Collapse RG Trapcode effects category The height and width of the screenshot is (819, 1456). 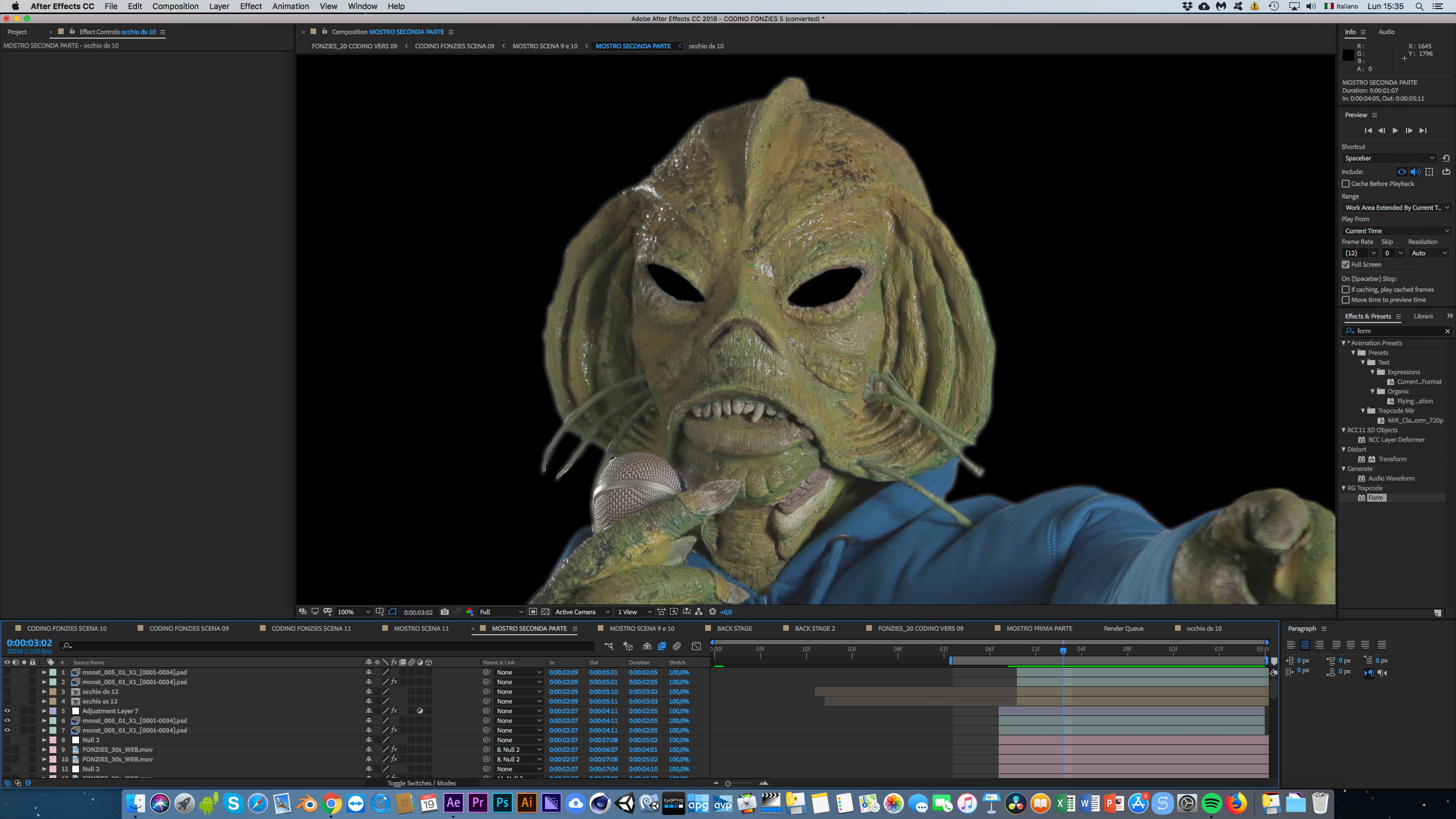(x=1344, y=488)
